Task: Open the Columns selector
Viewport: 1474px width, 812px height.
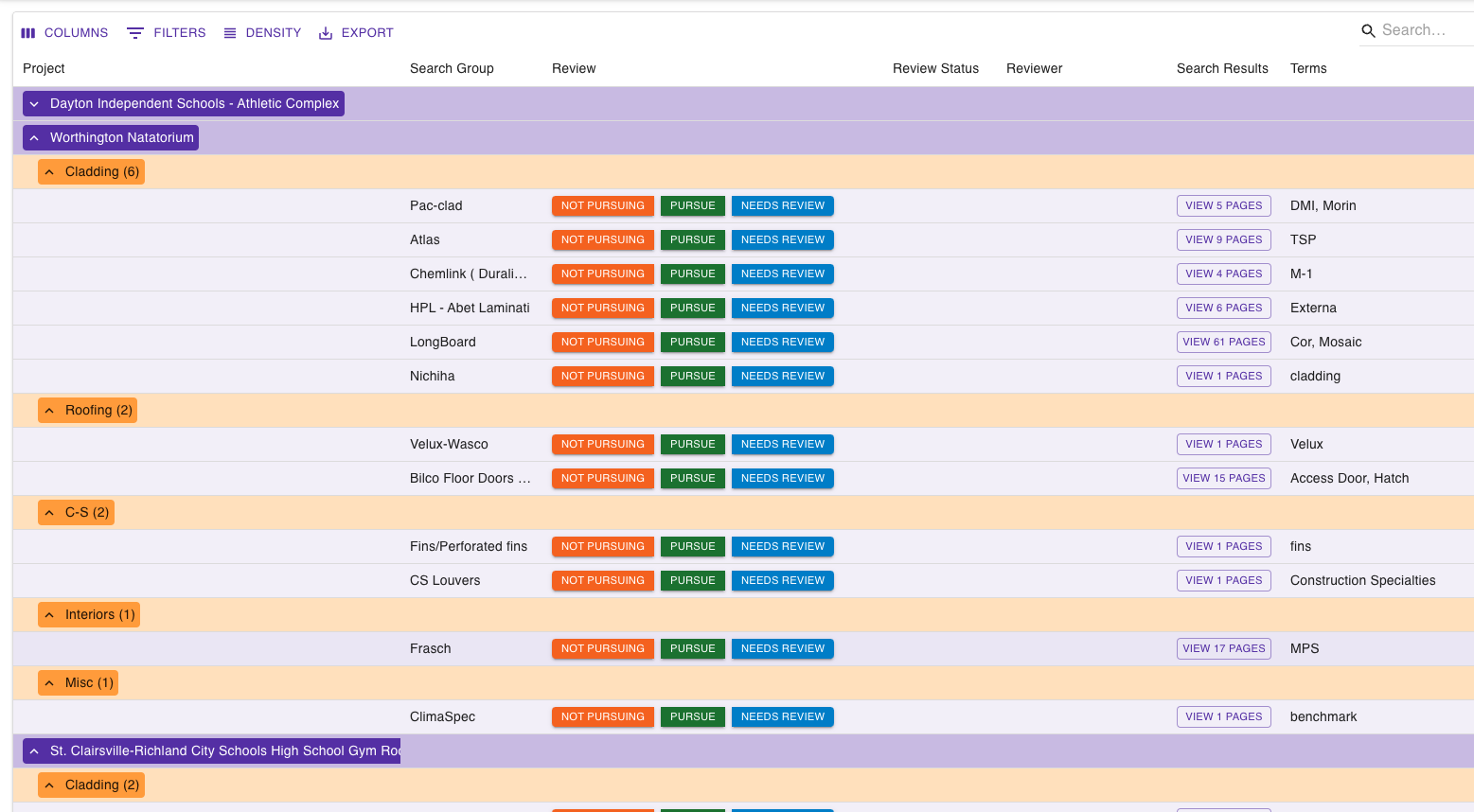Action: [x=64, y=33]
